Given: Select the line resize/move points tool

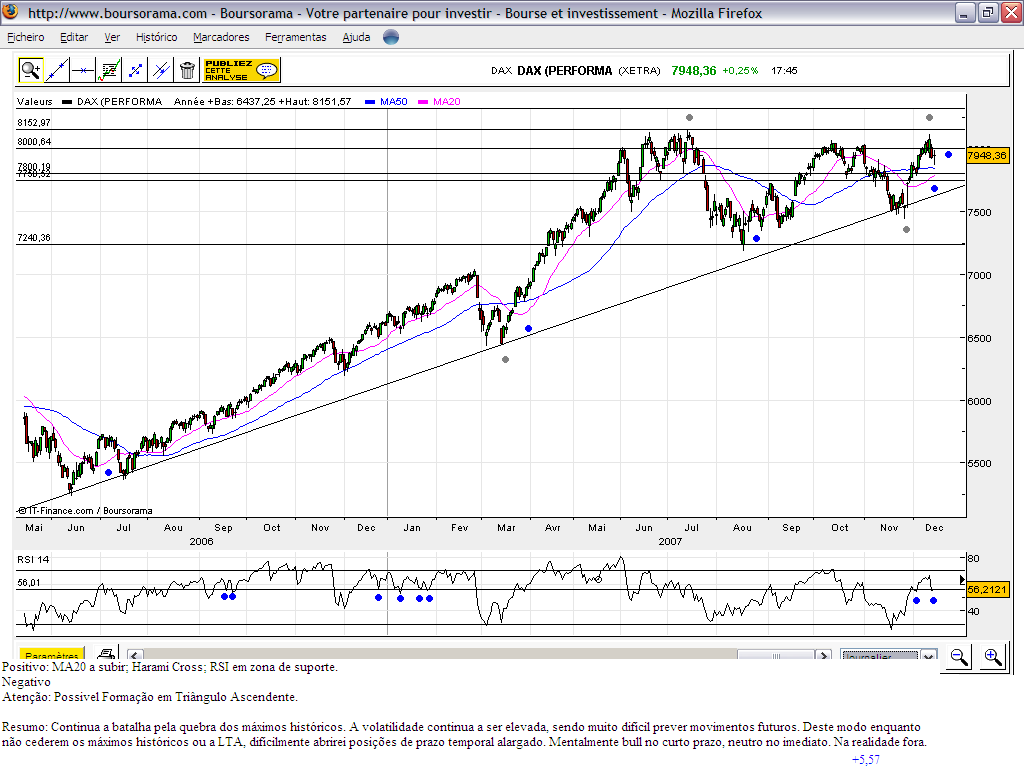Looking at the screenshot, I should (x=135, y=70).
